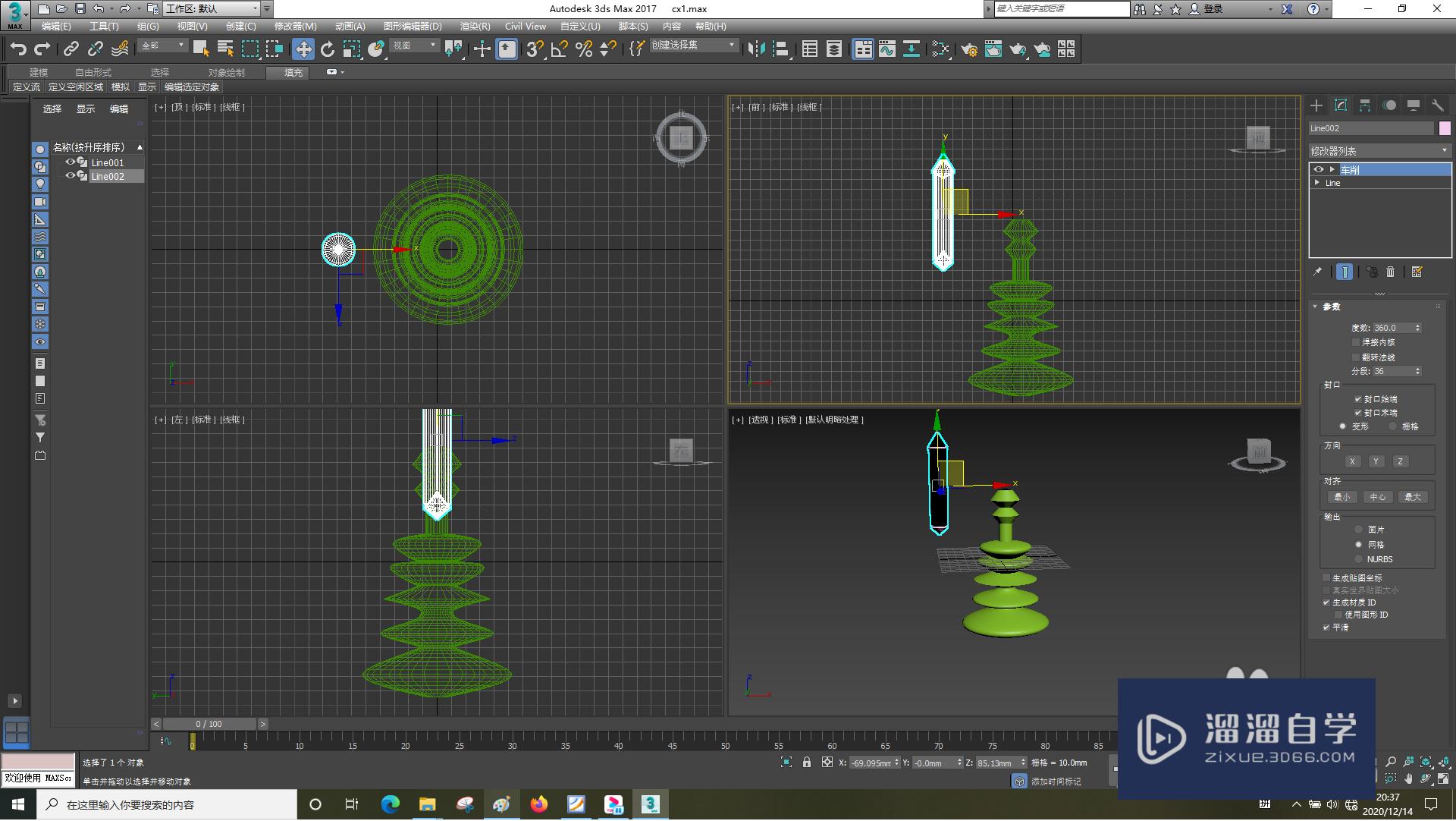
Task: Toggle selection lock icon in status bar
Action: point(807,763)
